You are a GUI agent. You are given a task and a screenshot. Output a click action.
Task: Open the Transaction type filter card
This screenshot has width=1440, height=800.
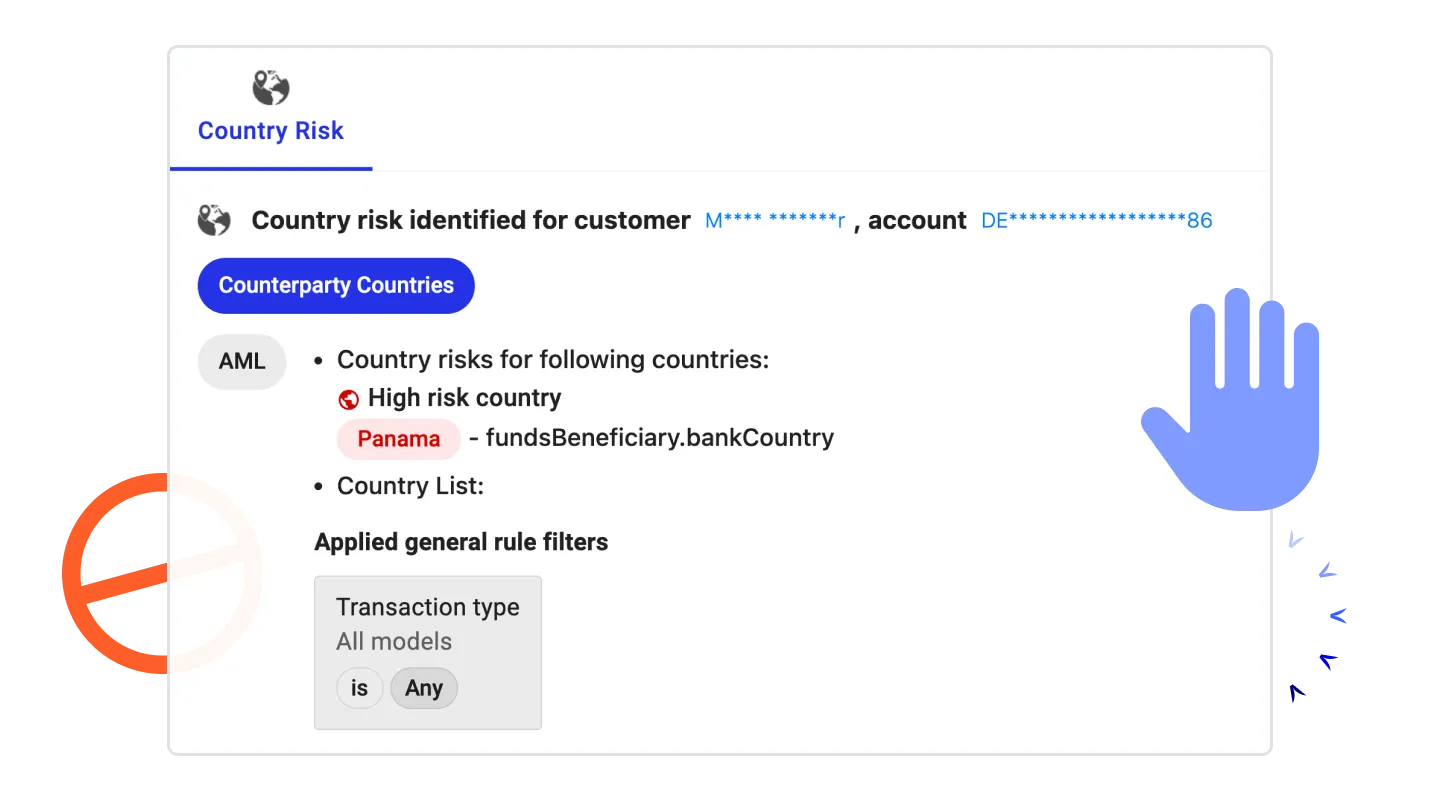(427, 607)
